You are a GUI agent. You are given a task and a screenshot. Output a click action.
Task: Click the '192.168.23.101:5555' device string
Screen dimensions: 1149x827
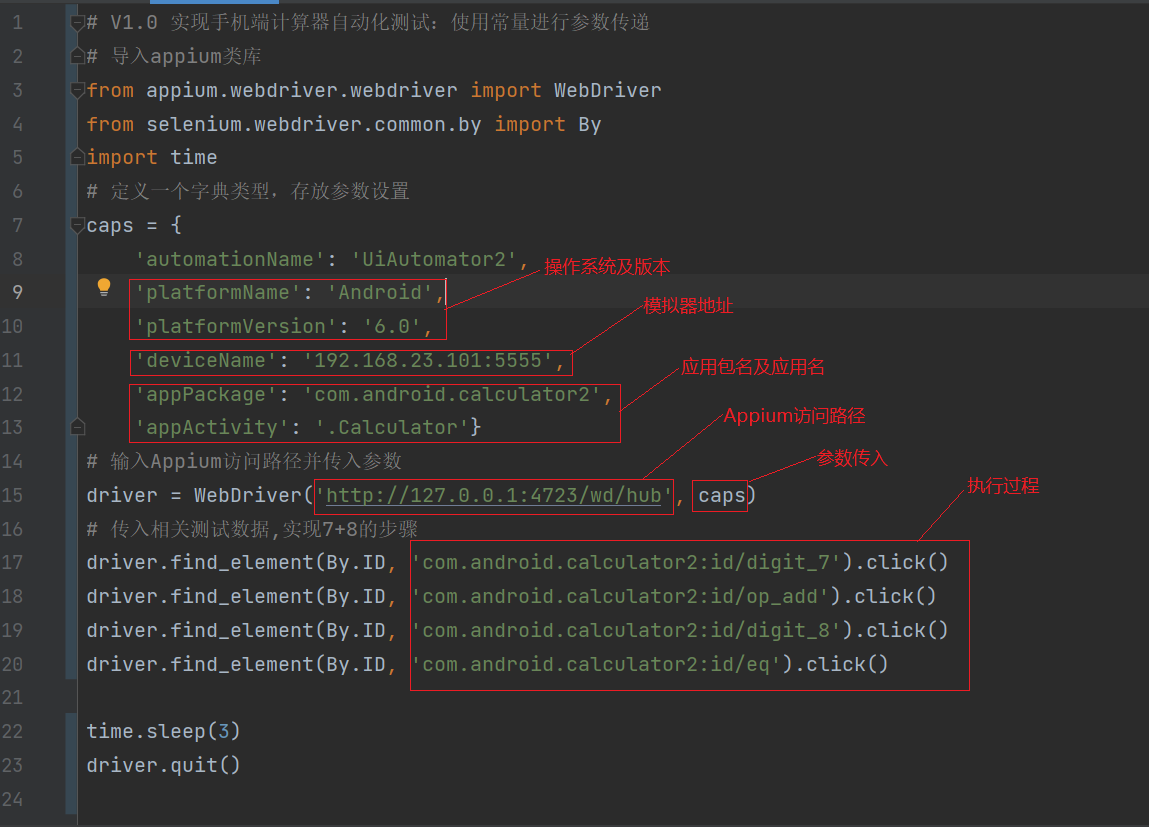427,360
